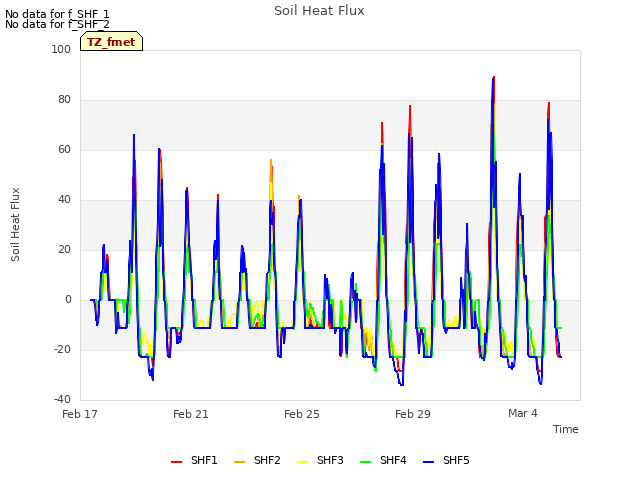Click the -40 y-axis tick label
This screenshot has width=640, height=480.
[62, 400]
